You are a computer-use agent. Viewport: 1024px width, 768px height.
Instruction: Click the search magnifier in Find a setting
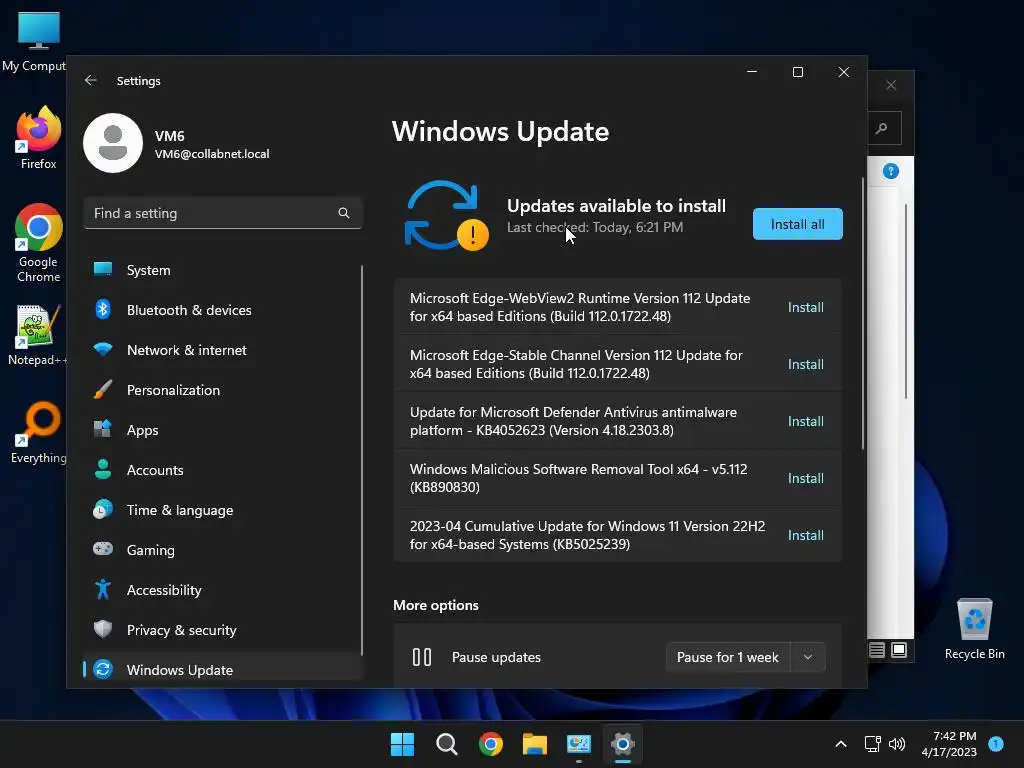pyautogui.click(x=344, y=213)
